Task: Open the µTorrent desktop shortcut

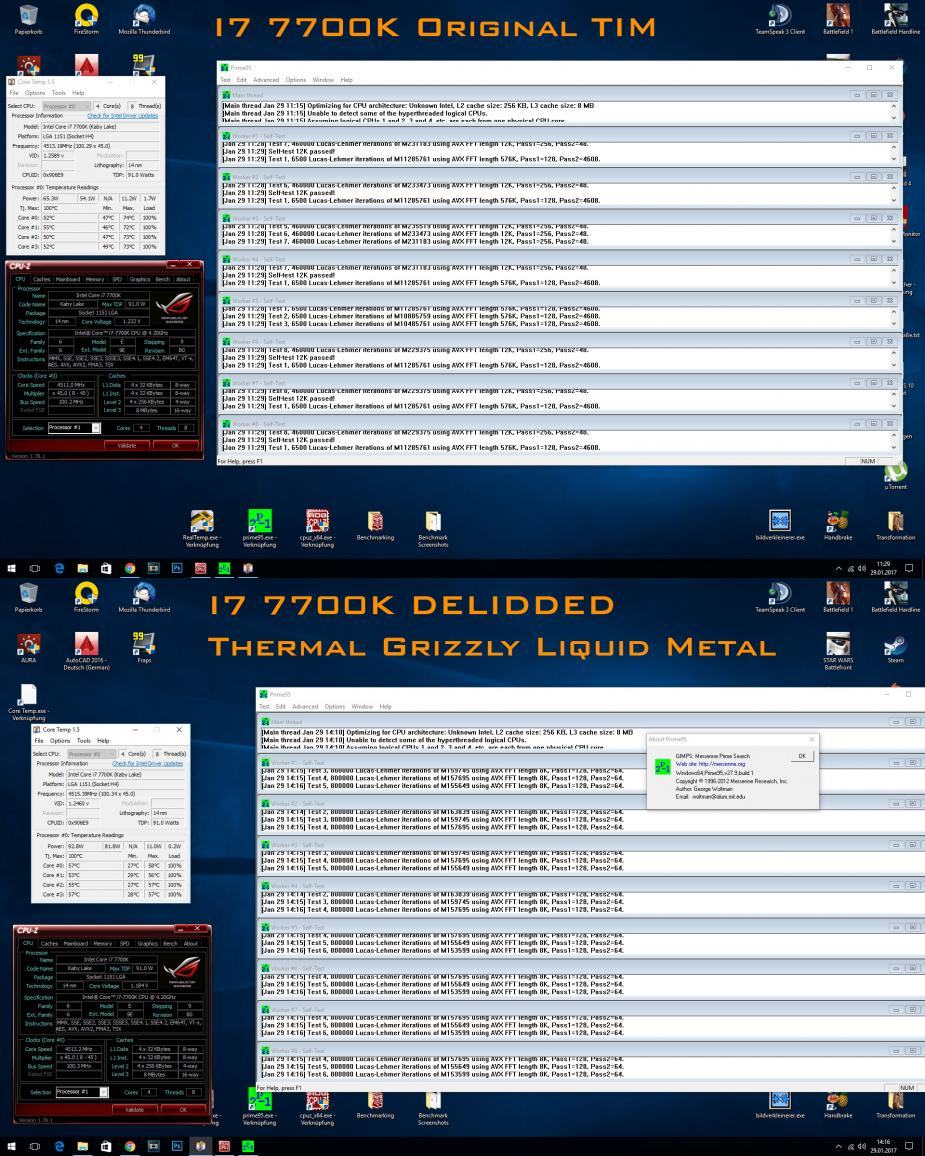Action: pyautogui.click(x=895, y=475)
